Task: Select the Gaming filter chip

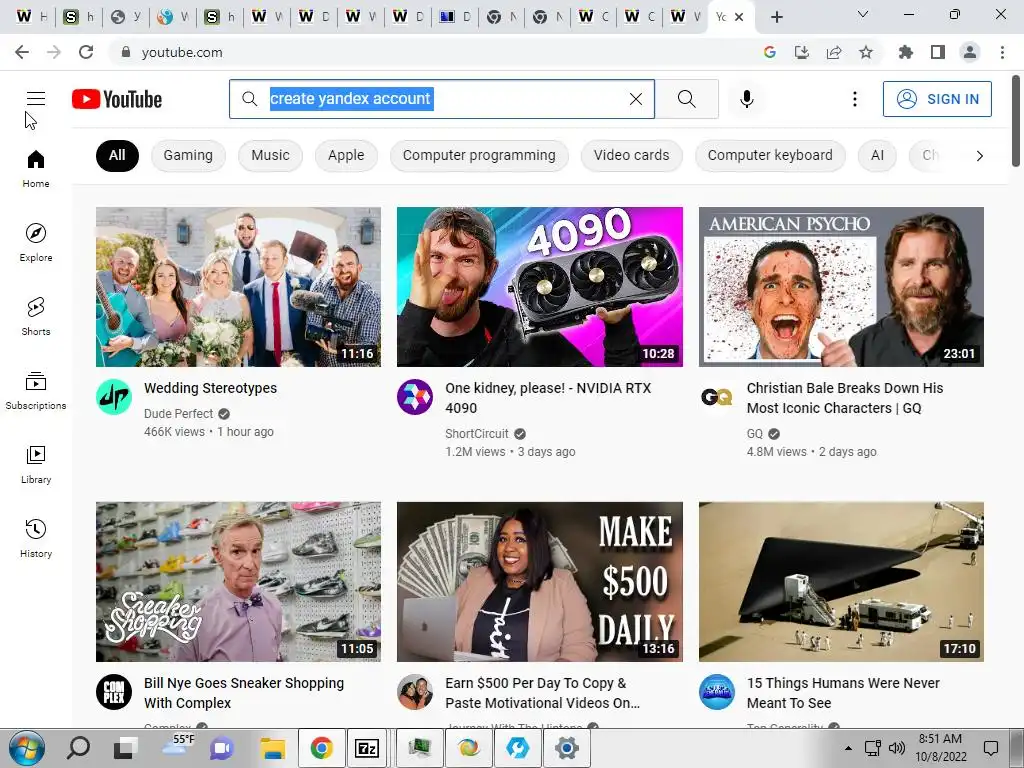Action: point(188,155)
